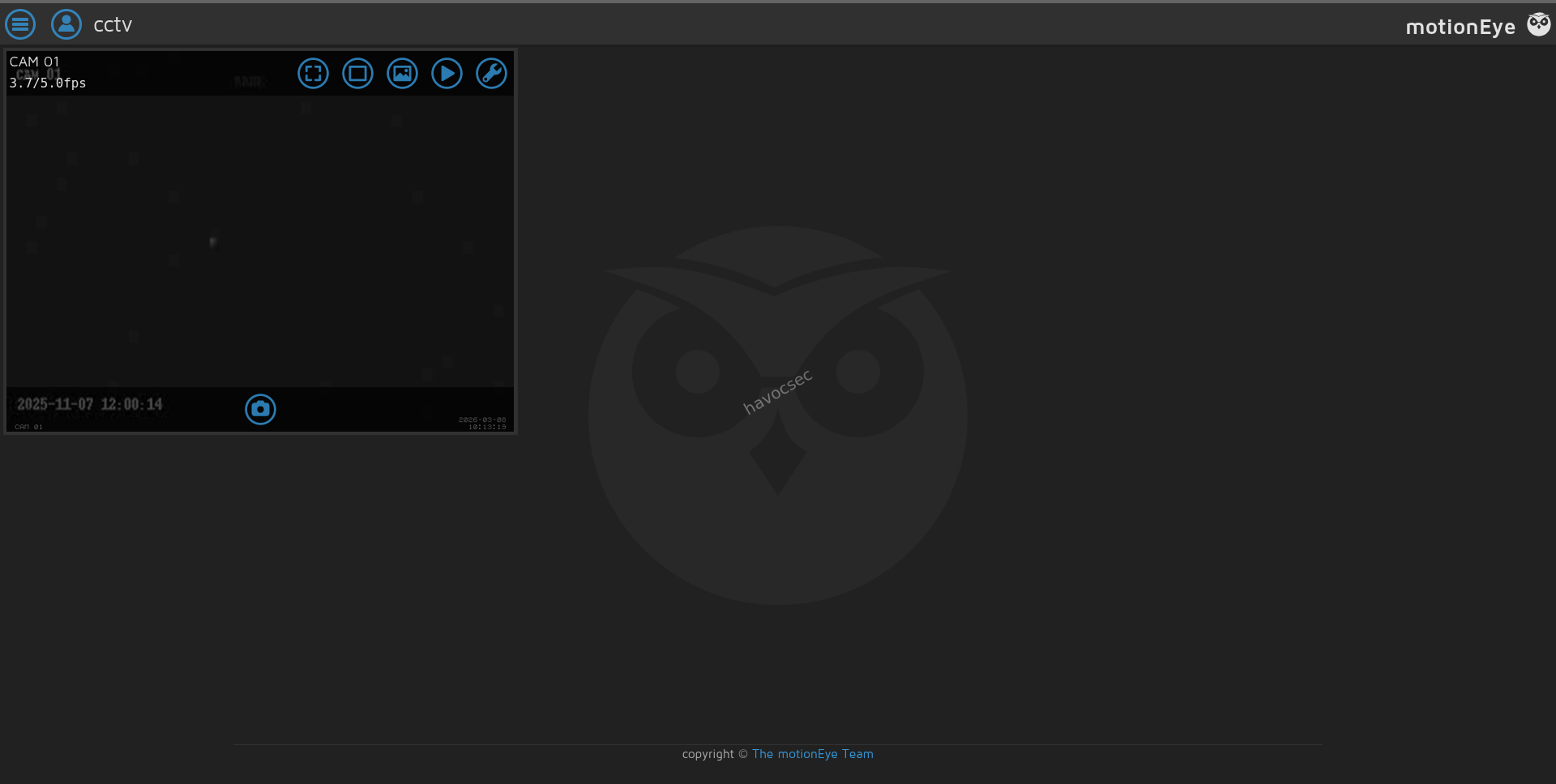The height and width of the screenshot is (784, 1556).
Task: Open CAM 01 wrench configuration
Action: [491, 74]
